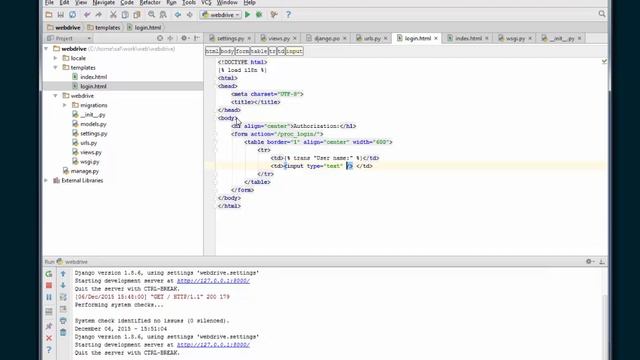Switch to the urls.py editor tab
Image resolution: width=640 pixels, height=360 pixels.
371,38
